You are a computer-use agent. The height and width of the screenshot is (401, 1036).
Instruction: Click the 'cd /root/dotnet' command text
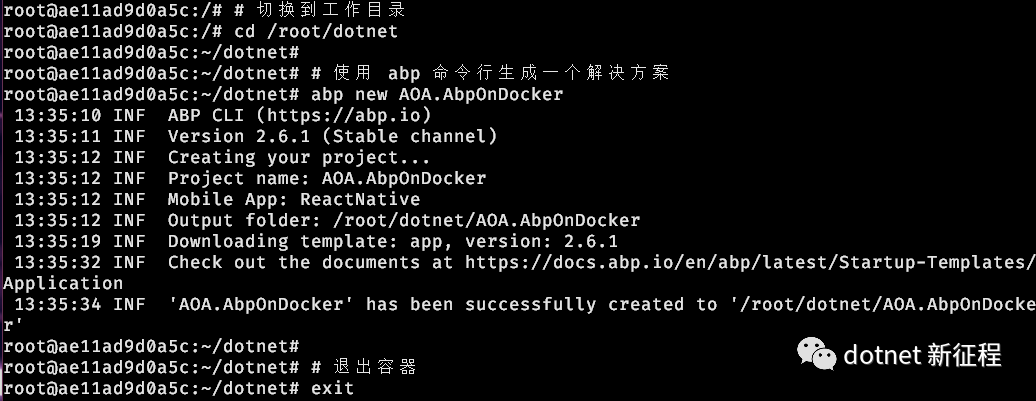pos(316,31)
